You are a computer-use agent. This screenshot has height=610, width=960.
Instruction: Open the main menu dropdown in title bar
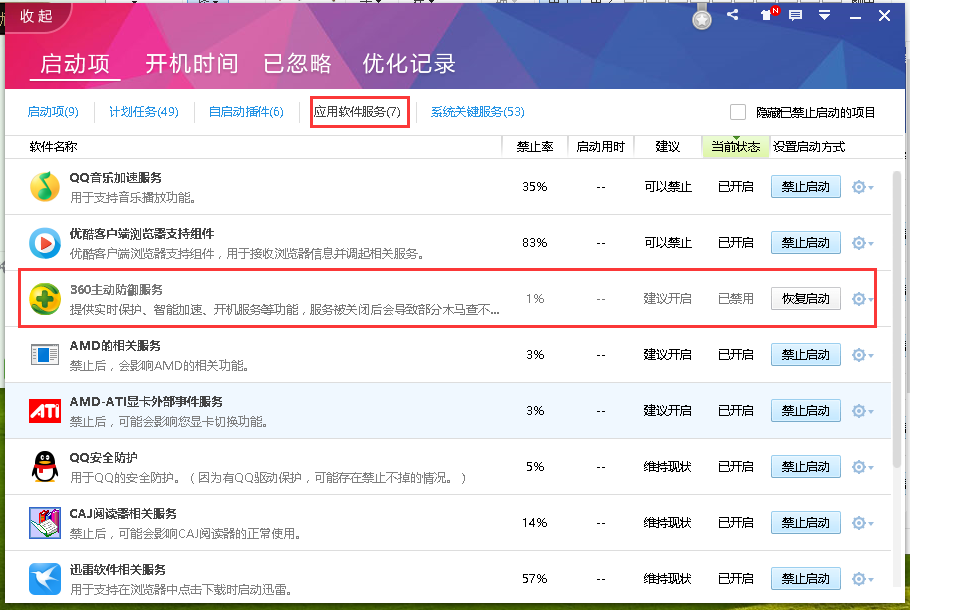[x=825, y=15]
